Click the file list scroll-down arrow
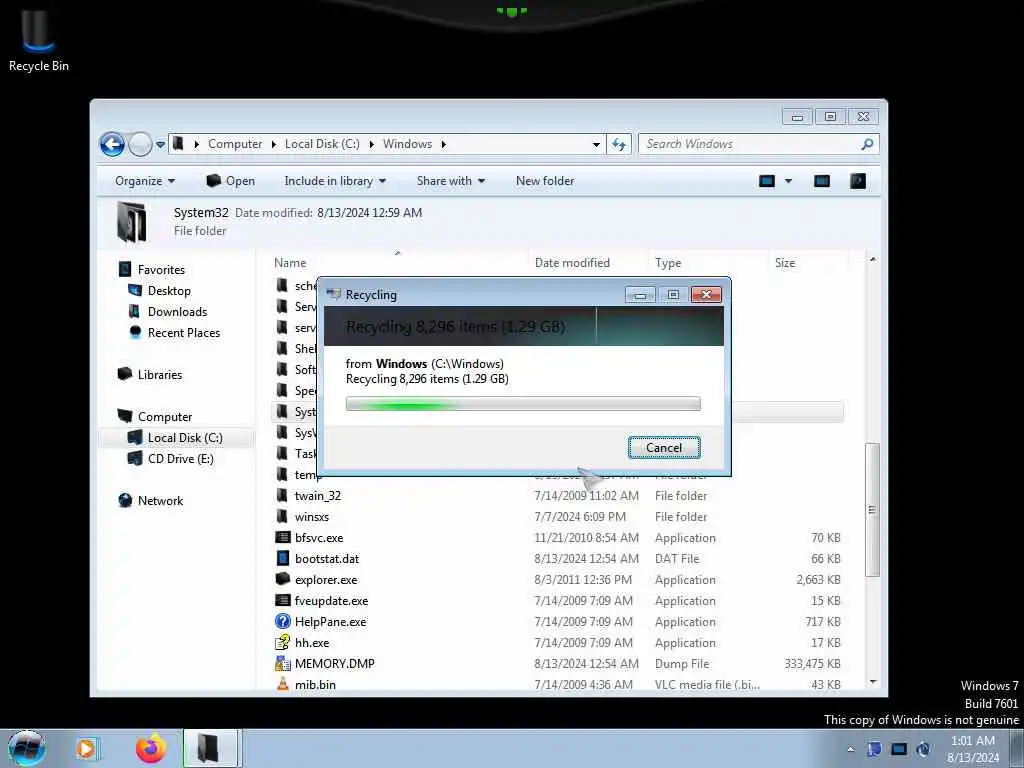This screenshot has width=1024, height=768. 873,682
